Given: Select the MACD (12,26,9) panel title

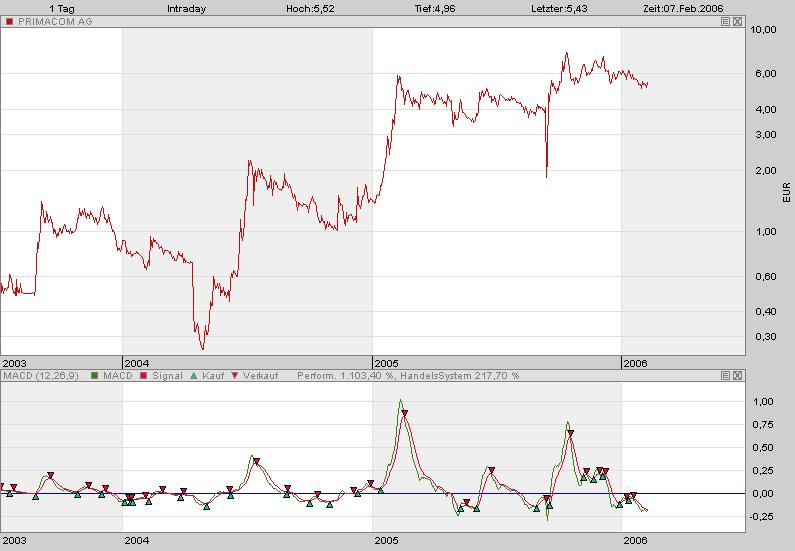Looking at the screenshot, I should point(41,376).
